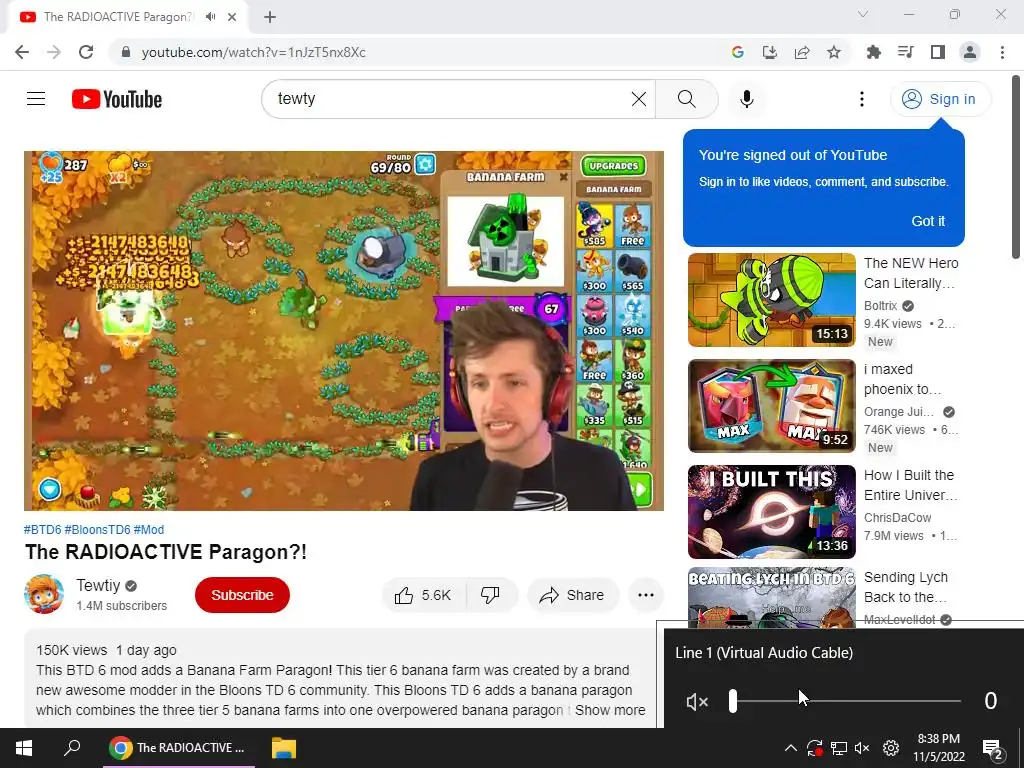Open the Sending Lych Back video title
Image resolution: width=1024 pixels, height=768 pixels.
[x=906, y=587]
